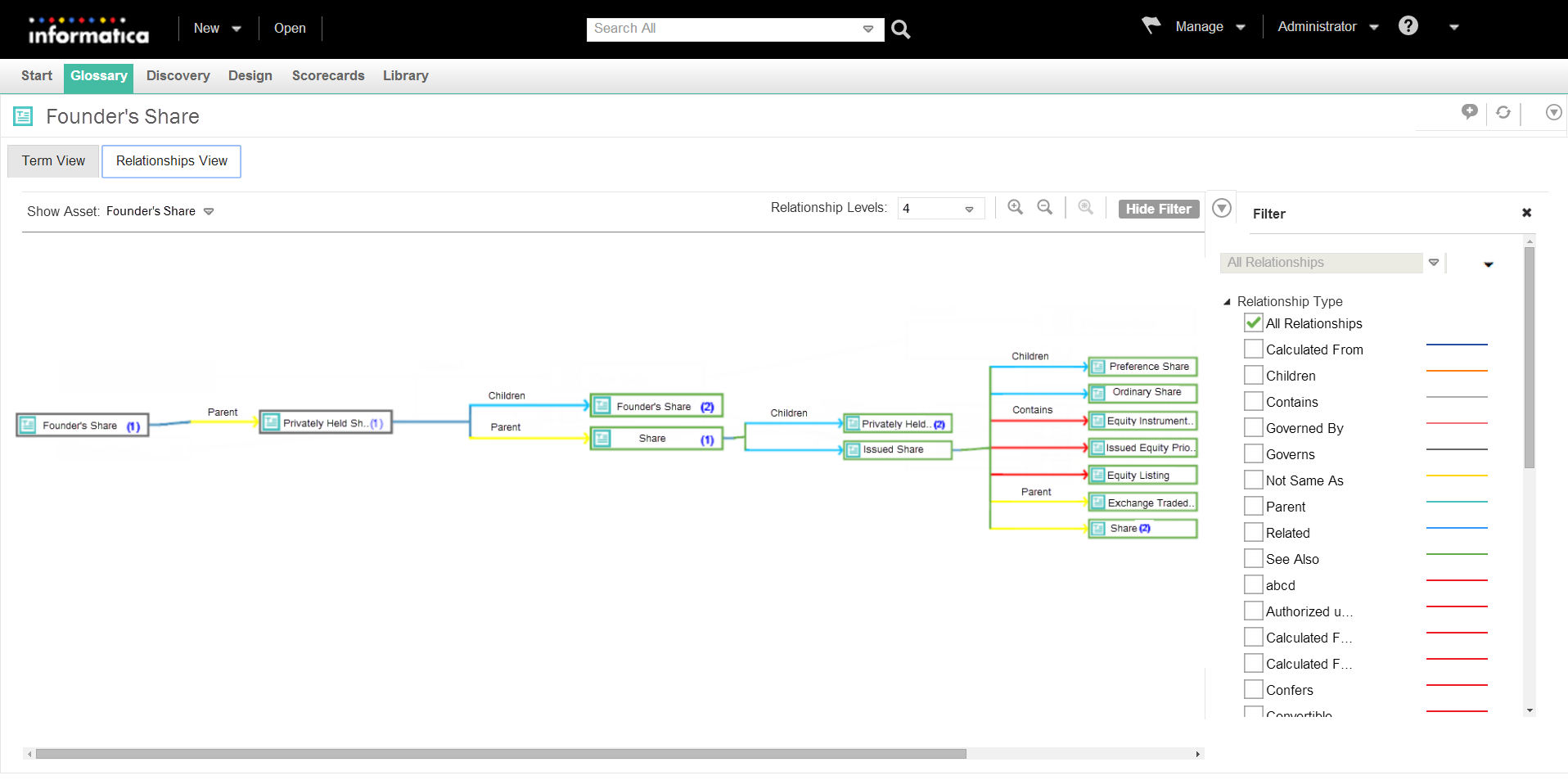Image resolution: width=1568 pixels, height=780 pixels.
Task: Open the Administrator dropdown
Action: click(1327, 26)
